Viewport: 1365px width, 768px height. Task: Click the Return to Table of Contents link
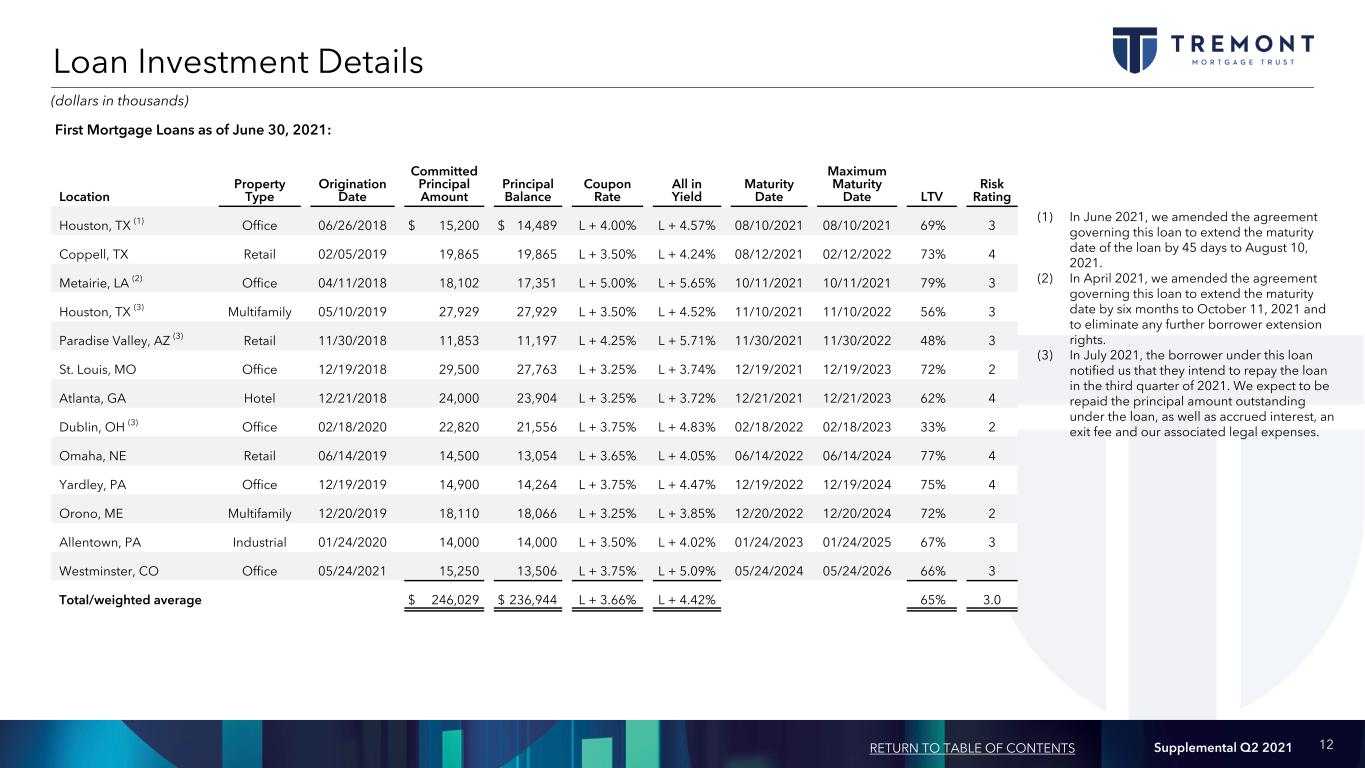coord(972,748)
